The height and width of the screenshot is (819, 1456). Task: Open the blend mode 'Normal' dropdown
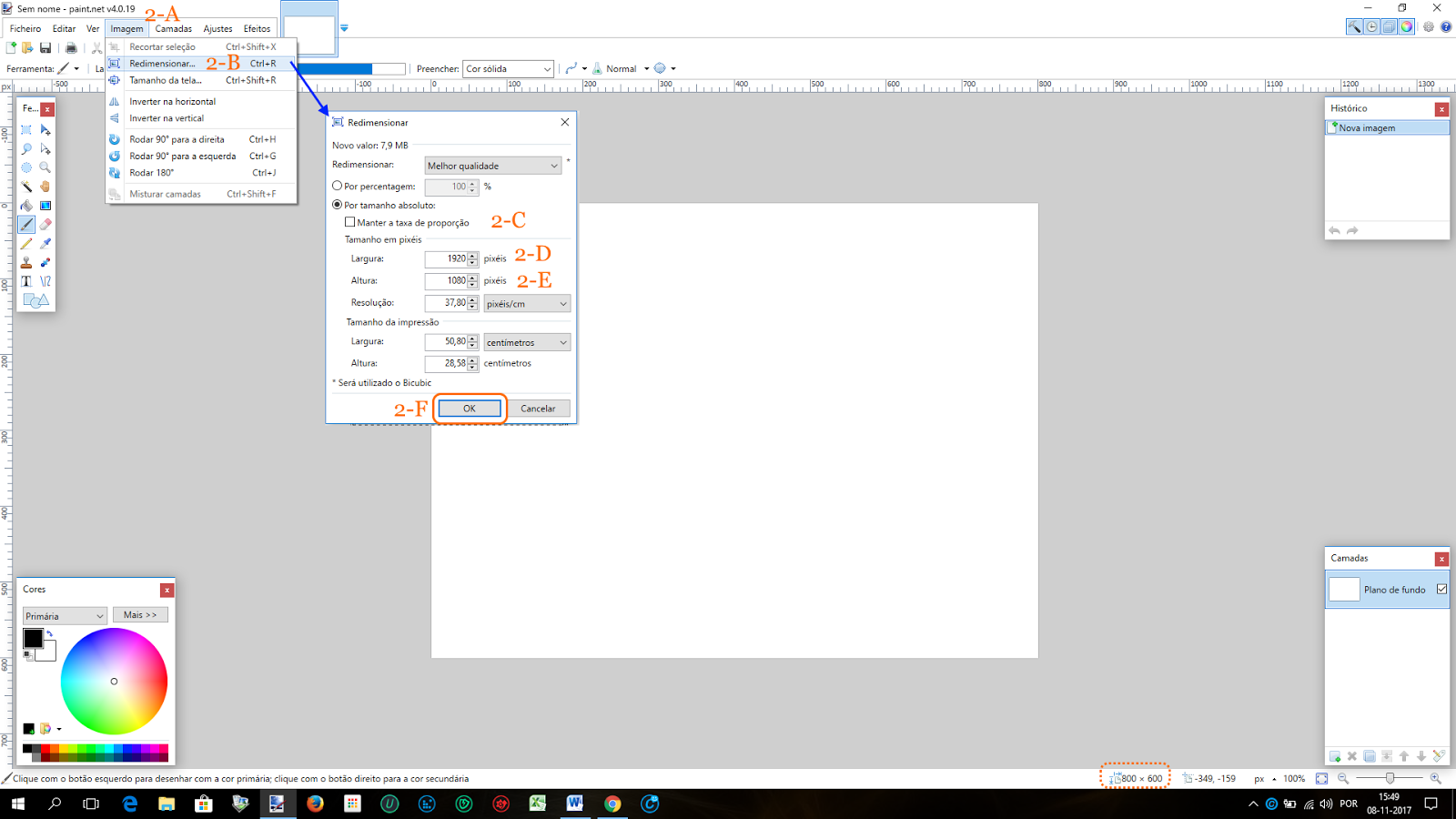tap(627, 69)
